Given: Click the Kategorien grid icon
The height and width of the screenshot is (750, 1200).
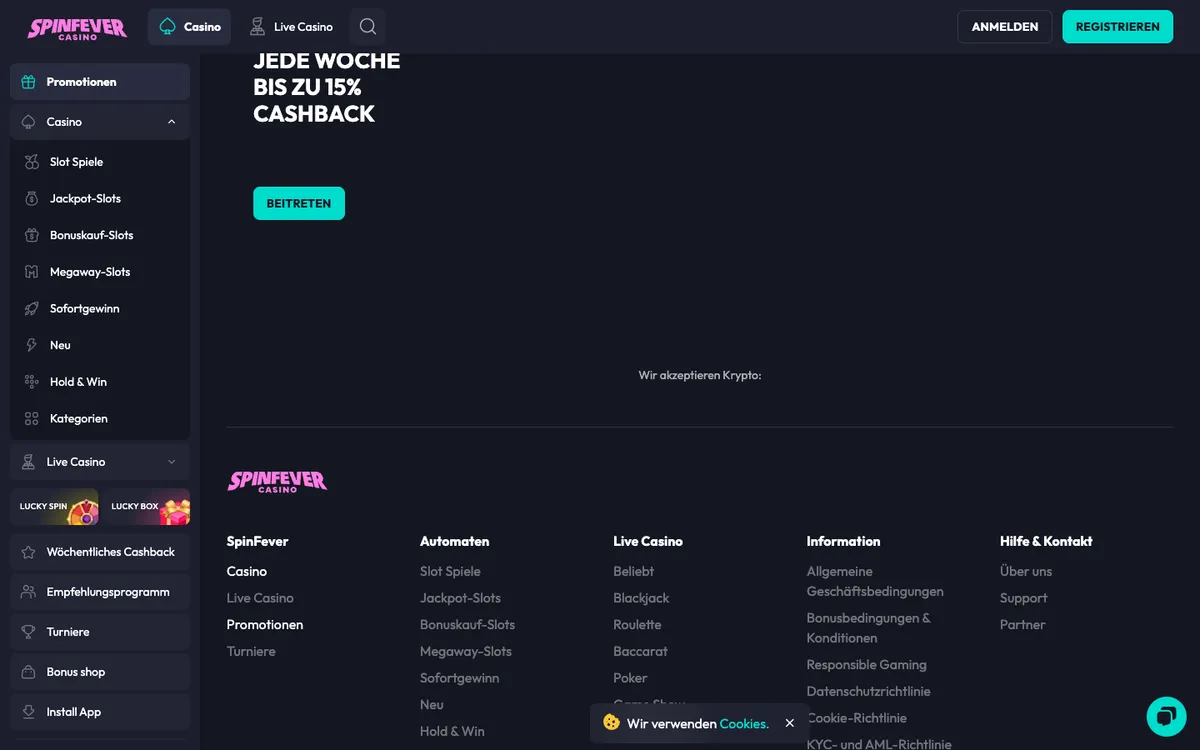Looking at the screenshot, I should click(x=32, y=419).
